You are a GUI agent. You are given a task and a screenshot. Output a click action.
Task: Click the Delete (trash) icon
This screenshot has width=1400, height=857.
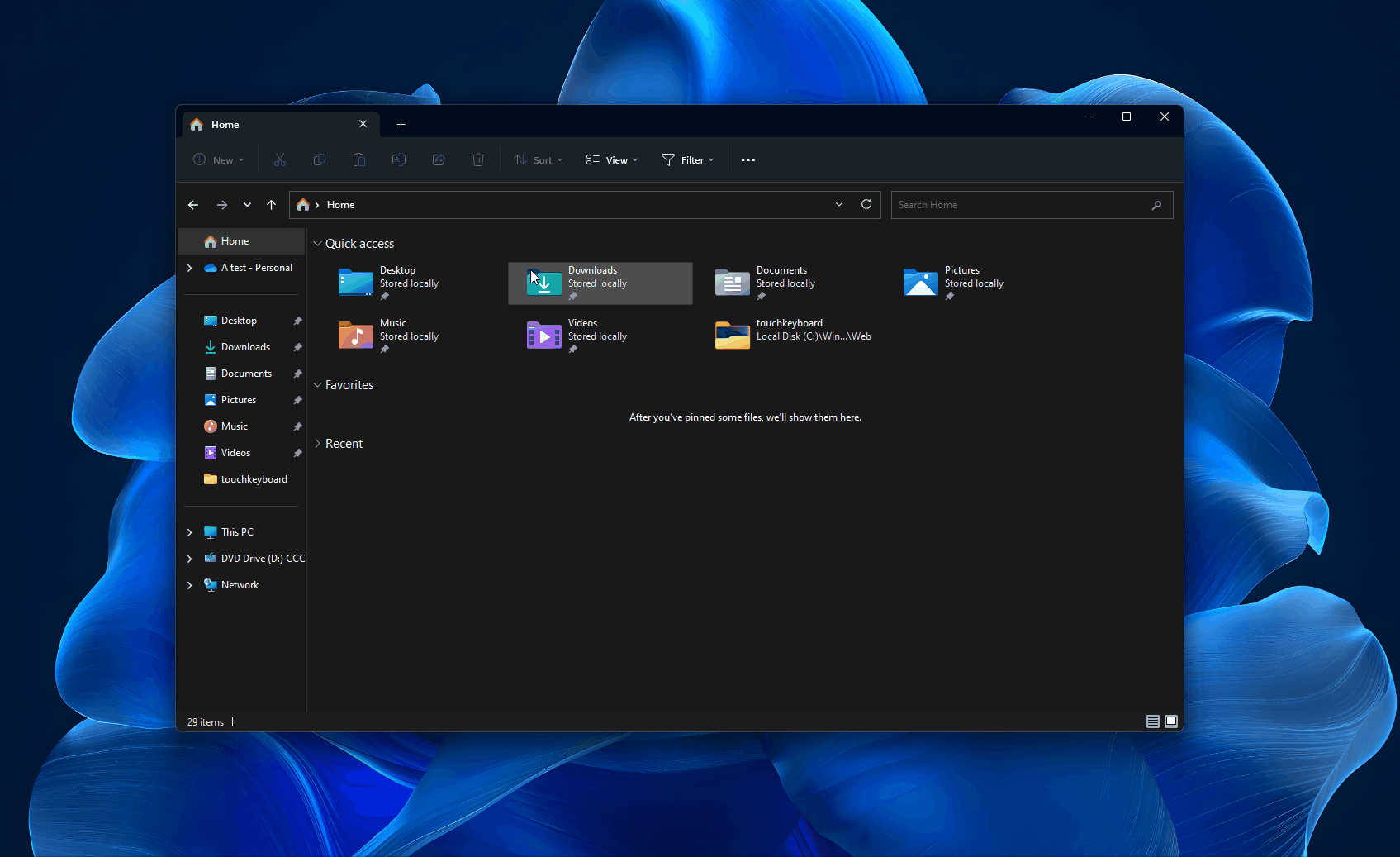478,159
